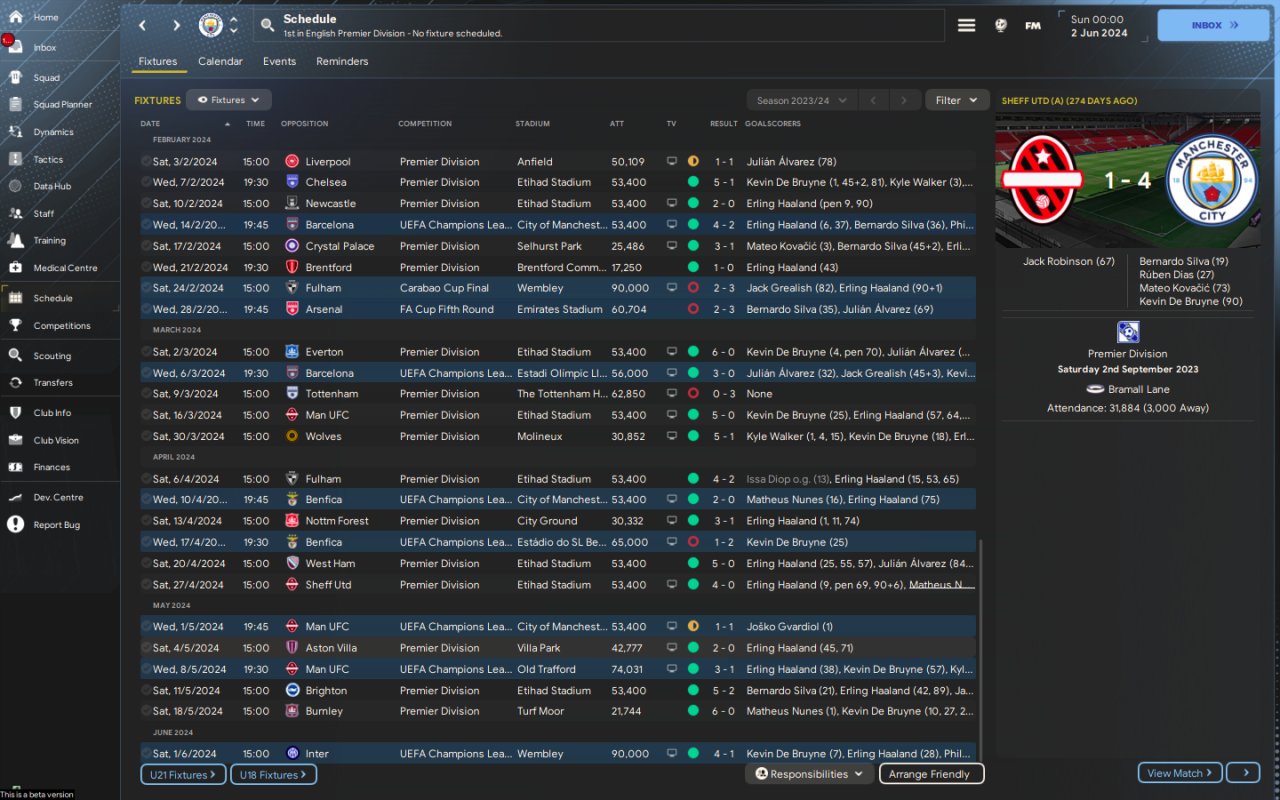The width and height of the screenshot is (1280, 800).
Task: Click the Sheff Utd badge in the match preview
Action: tap(1042, 180)
